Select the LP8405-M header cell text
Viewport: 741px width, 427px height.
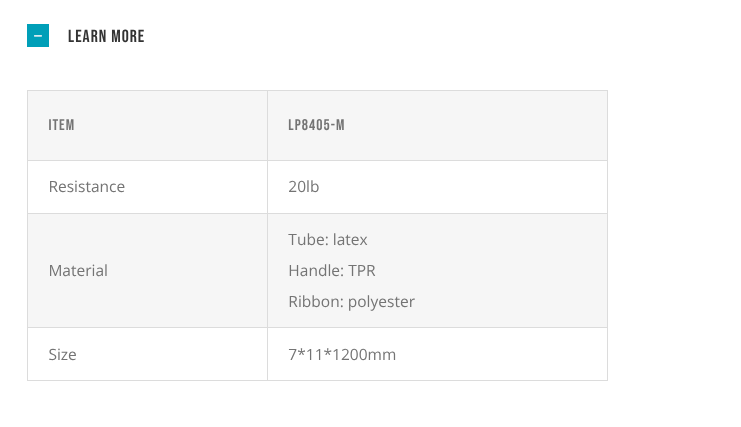coord(317,126)
